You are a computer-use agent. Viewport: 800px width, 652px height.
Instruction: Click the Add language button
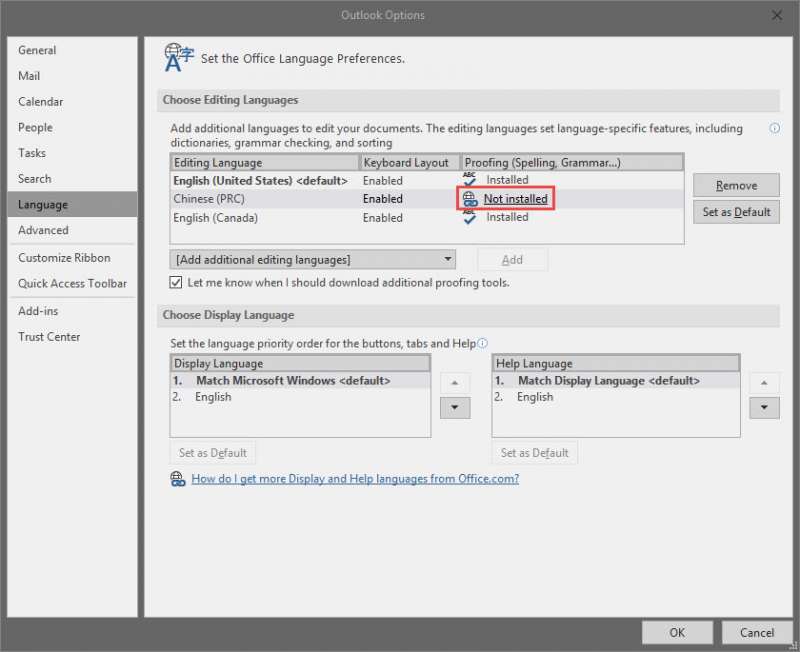point(512,260)
